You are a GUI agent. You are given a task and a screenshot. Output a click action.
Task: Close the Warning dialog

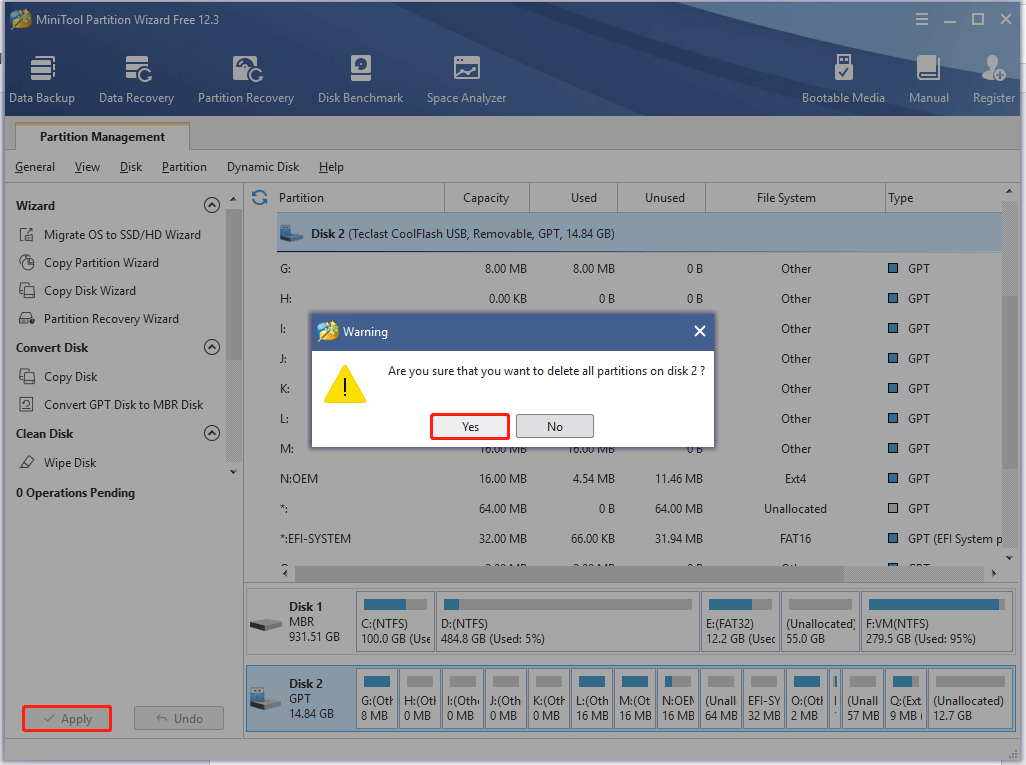(x=699, y=331)
